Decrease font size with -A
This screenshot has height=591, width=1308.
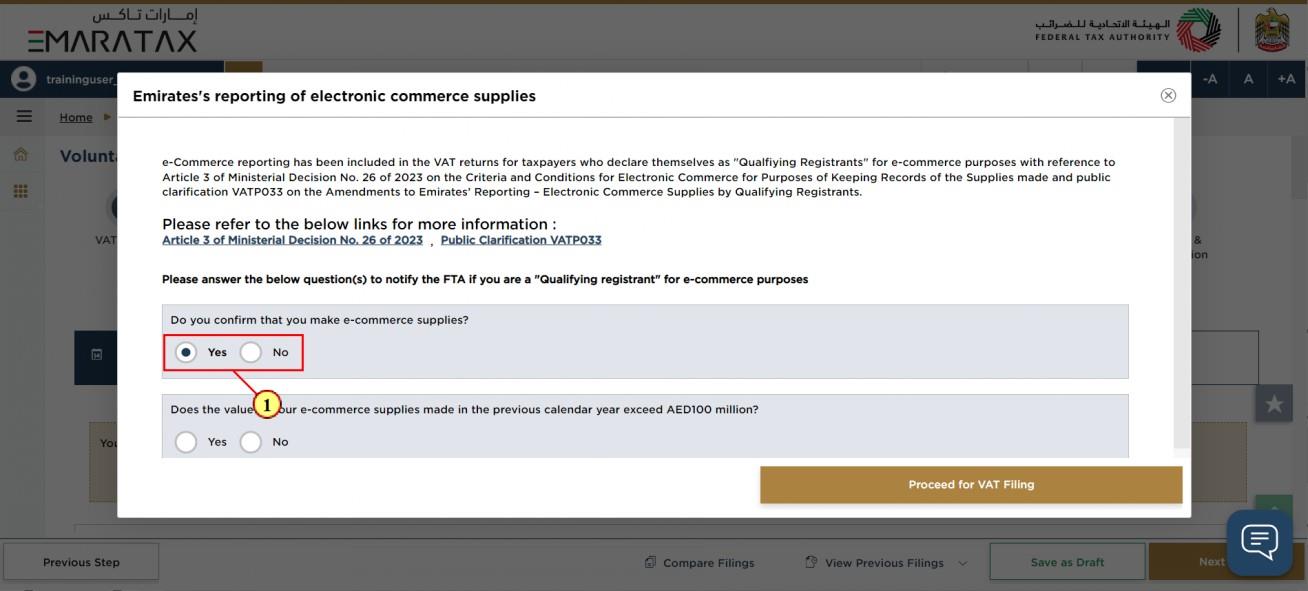(1210, 79)
